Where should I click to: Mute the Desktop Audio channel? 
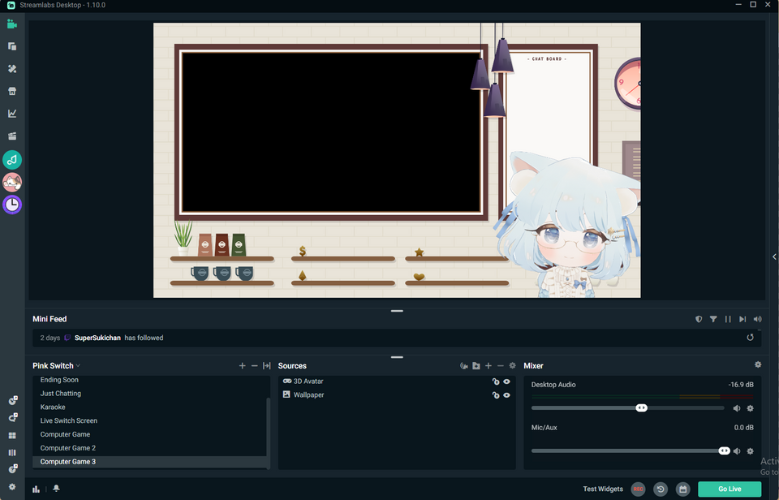click(736, 409)
